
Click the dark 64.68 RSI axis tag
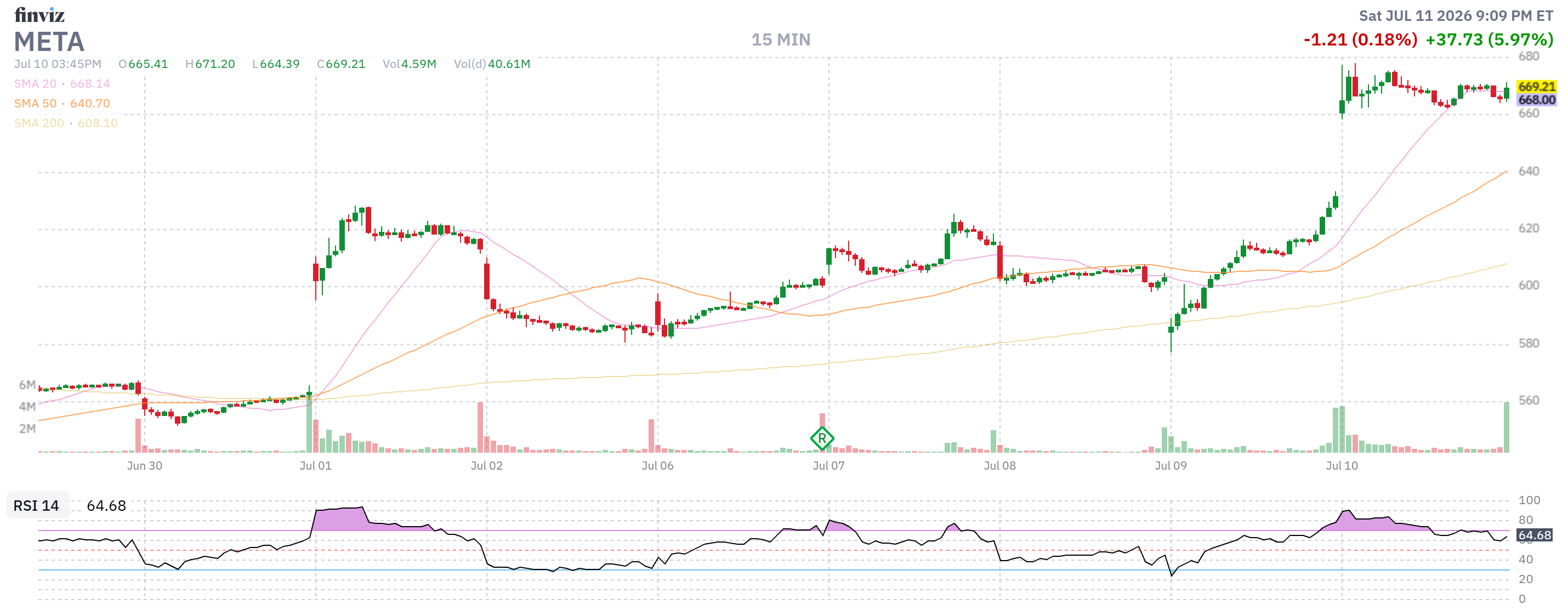1535,534
